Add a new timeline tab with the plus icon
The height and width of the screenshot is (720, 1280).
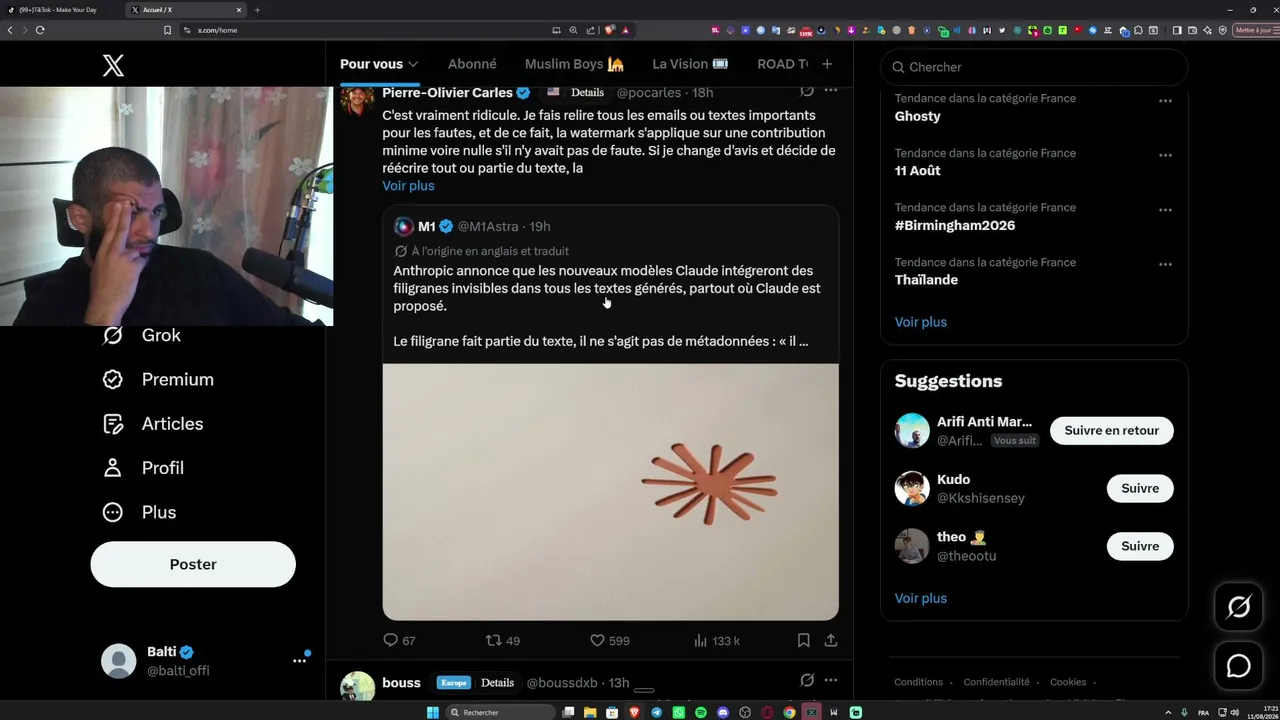827,64
